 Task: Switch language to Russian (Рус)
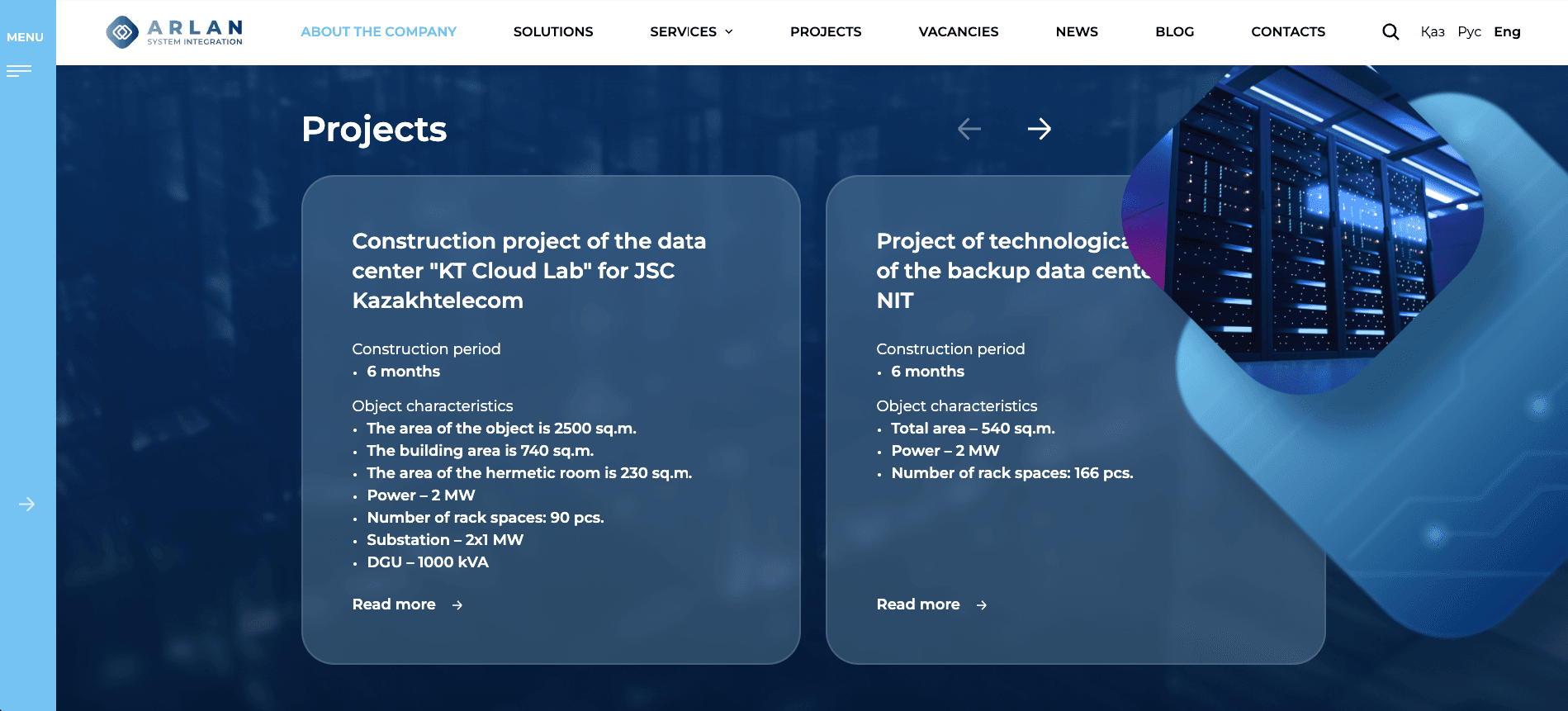1469,31
